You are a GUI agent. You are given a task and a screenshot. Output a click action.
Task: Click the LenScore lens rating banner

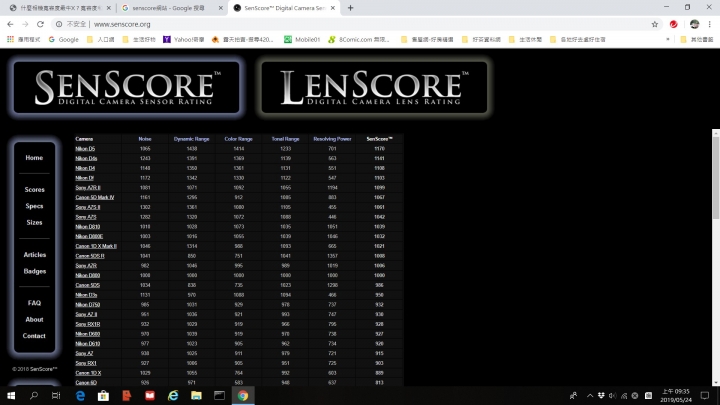click(374, 87)
